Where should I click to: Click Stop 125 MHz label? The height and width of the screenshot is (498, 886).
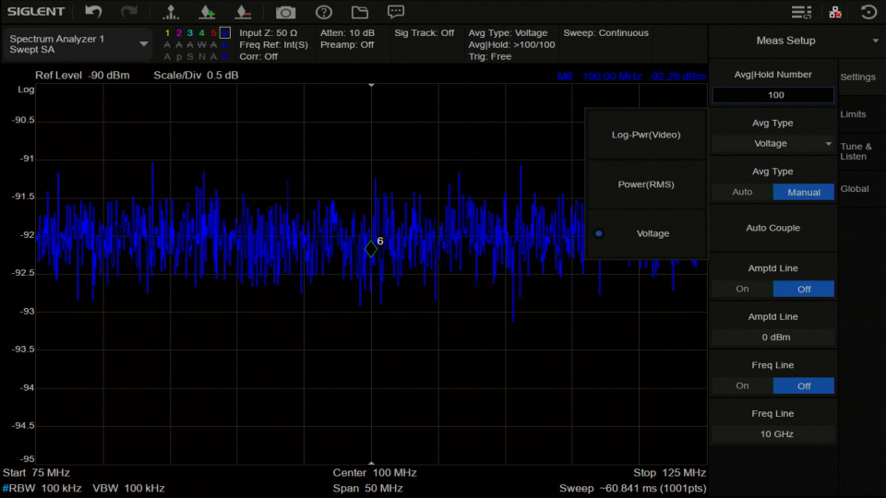click(x=669, y=473)
